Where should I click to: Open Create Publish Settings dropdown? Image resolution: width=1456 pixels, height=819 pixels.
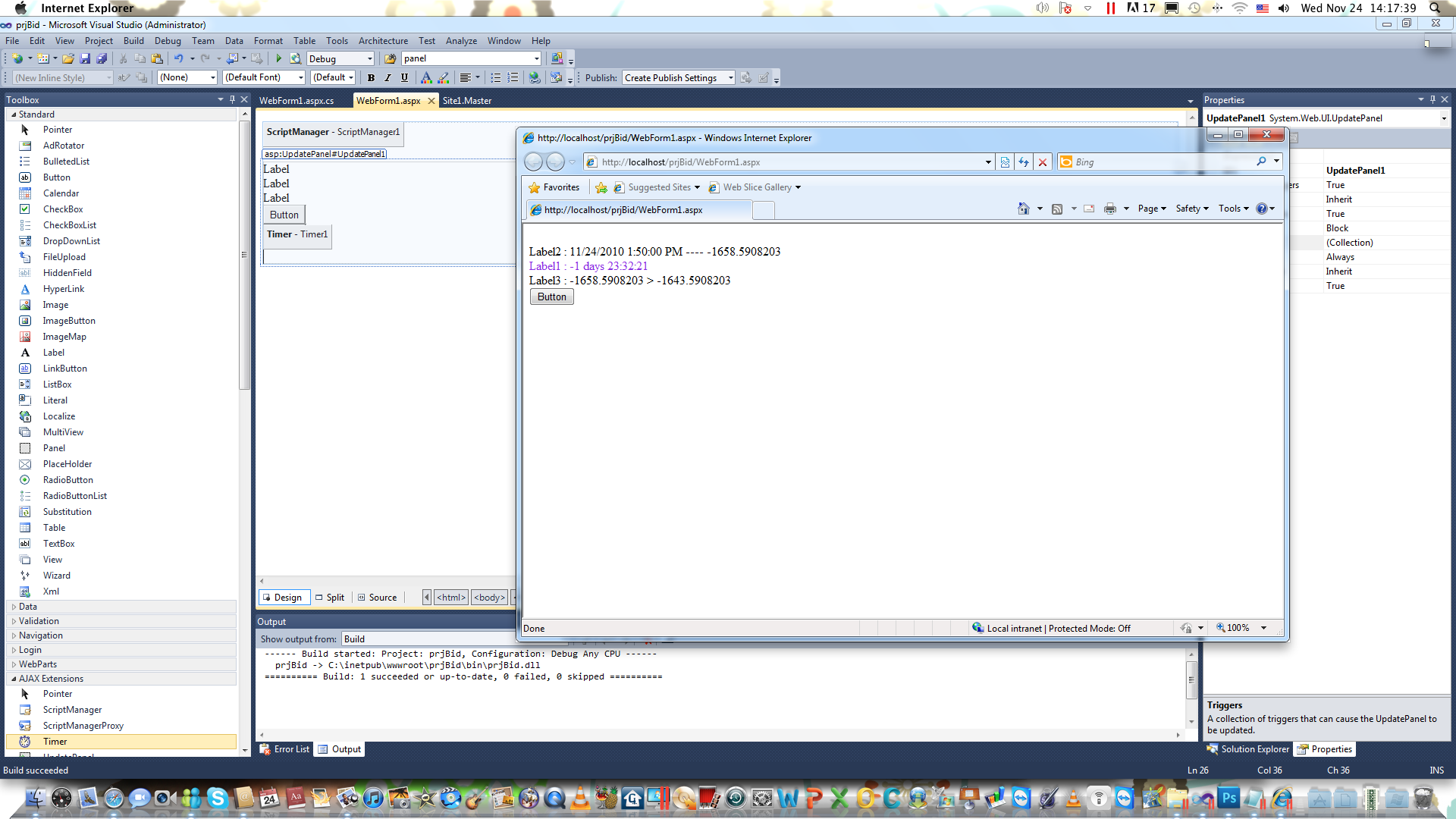tap(730, 77)
